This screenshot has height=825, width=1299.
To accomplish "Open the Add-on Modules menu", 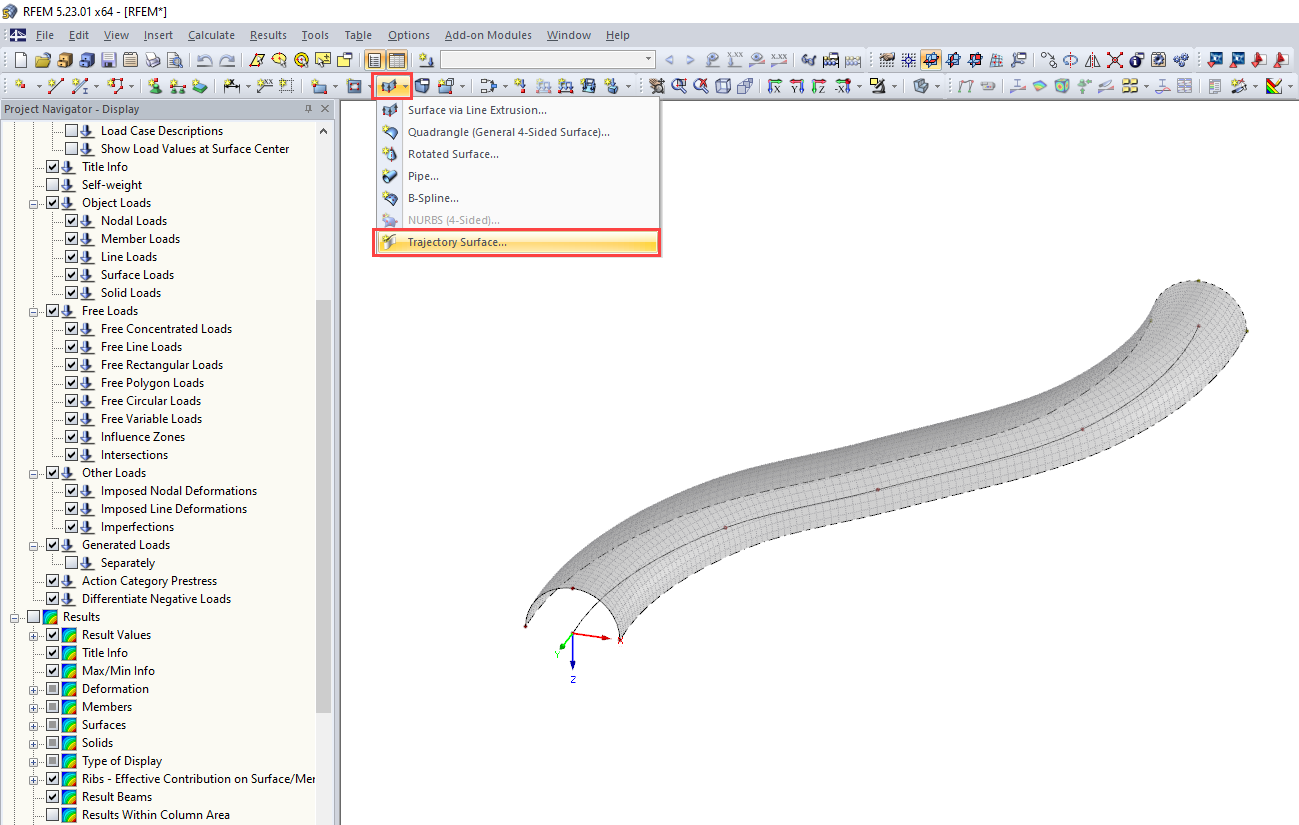I will (x=488, y=35).
